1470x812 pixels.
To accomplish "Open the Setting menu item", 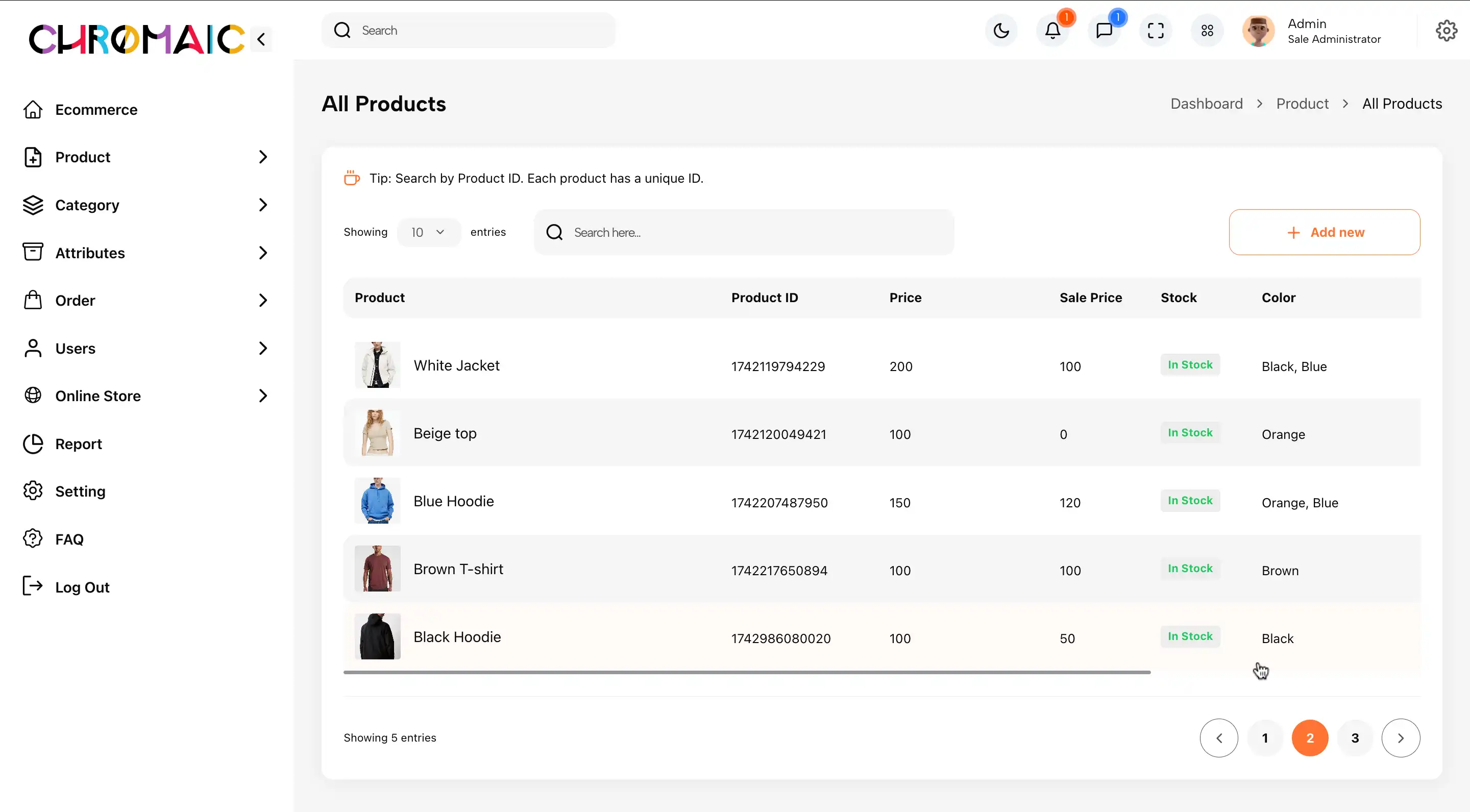I will pyautogui.click(x=80, y=491).
